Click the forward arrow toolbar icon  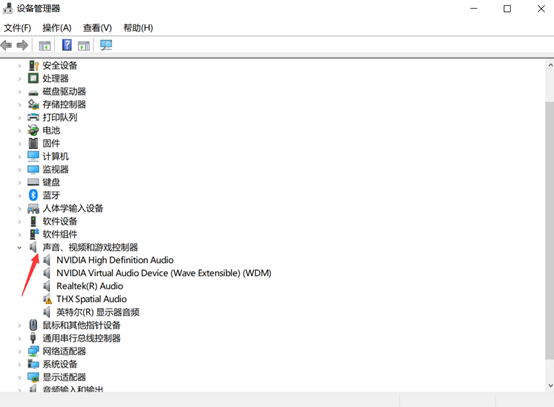[22, 45]
